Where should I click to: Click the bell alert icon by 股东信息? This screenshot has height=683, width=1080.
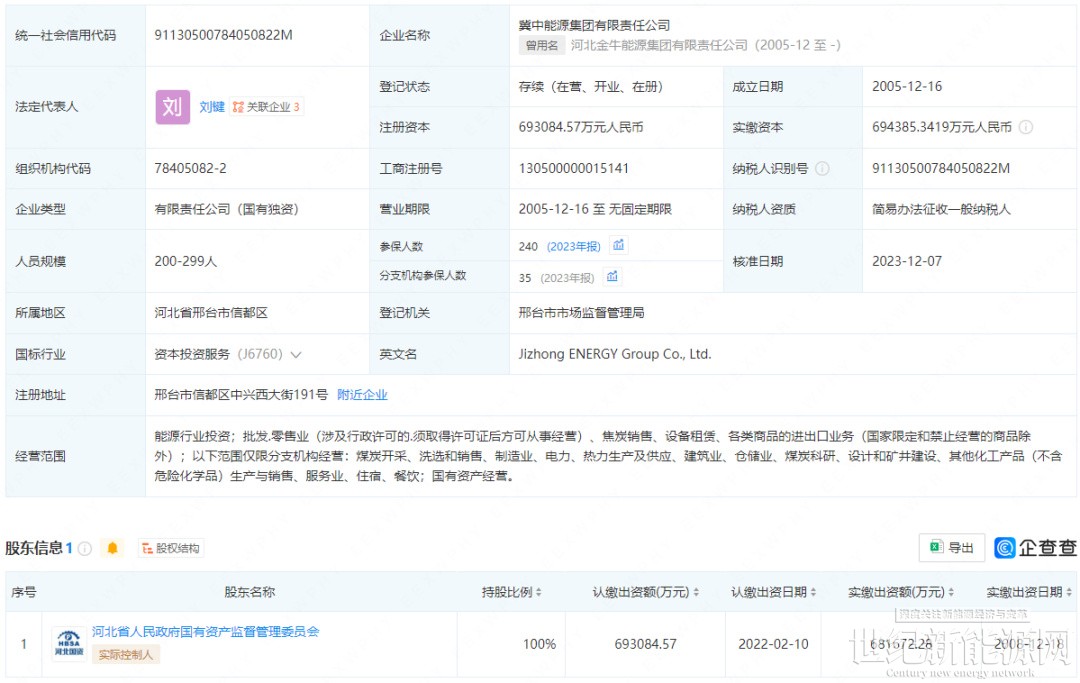[112, 548]
